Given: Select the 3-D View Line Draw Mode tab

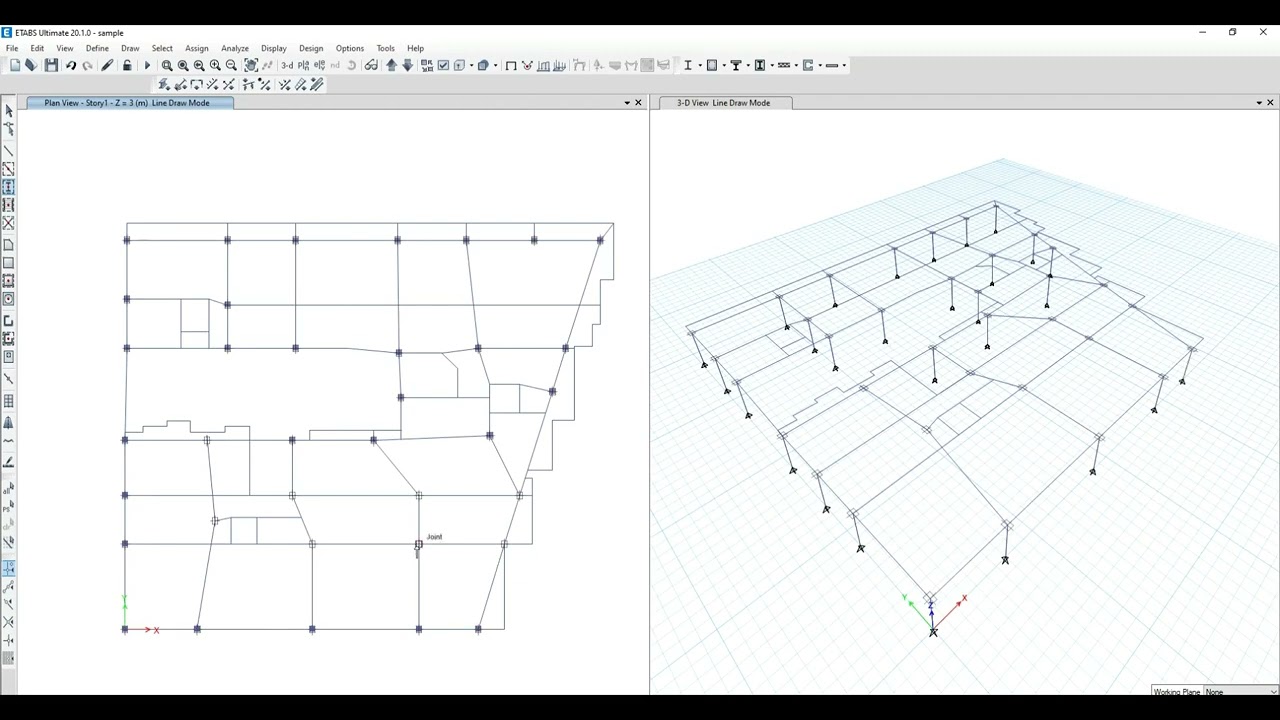Looking at the screenshot, I should click(724, 103).
